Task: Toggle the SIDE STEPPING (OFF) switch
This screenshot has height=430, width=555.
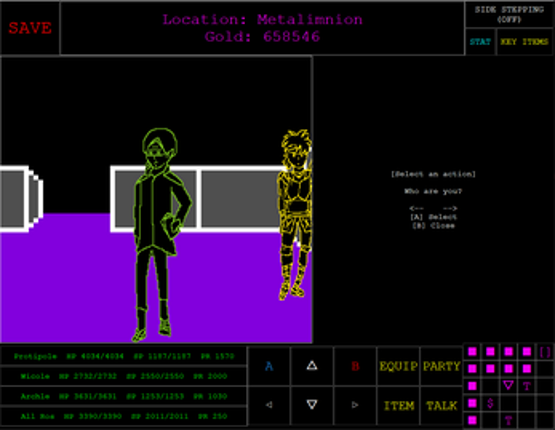Action: [x=509, y=15]
